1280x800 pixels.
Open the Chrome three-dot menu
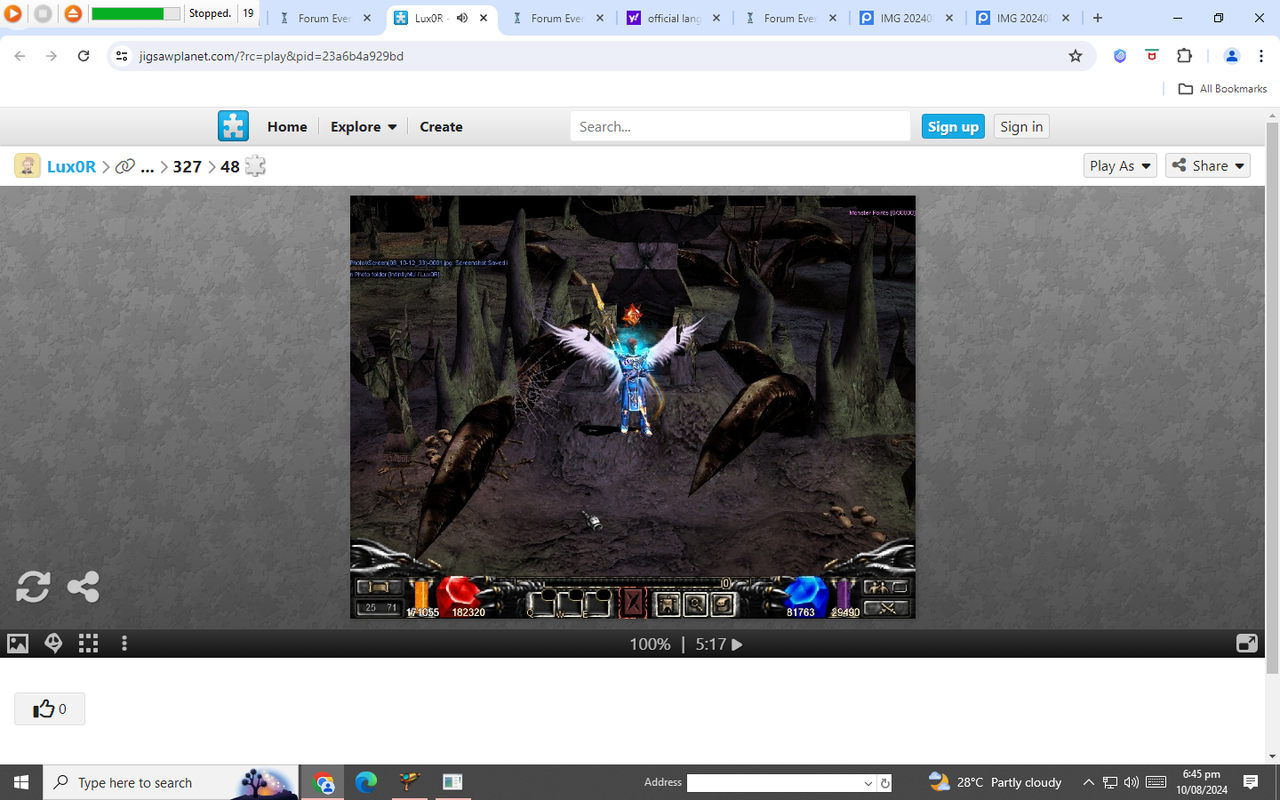[x=1262, y=56]
